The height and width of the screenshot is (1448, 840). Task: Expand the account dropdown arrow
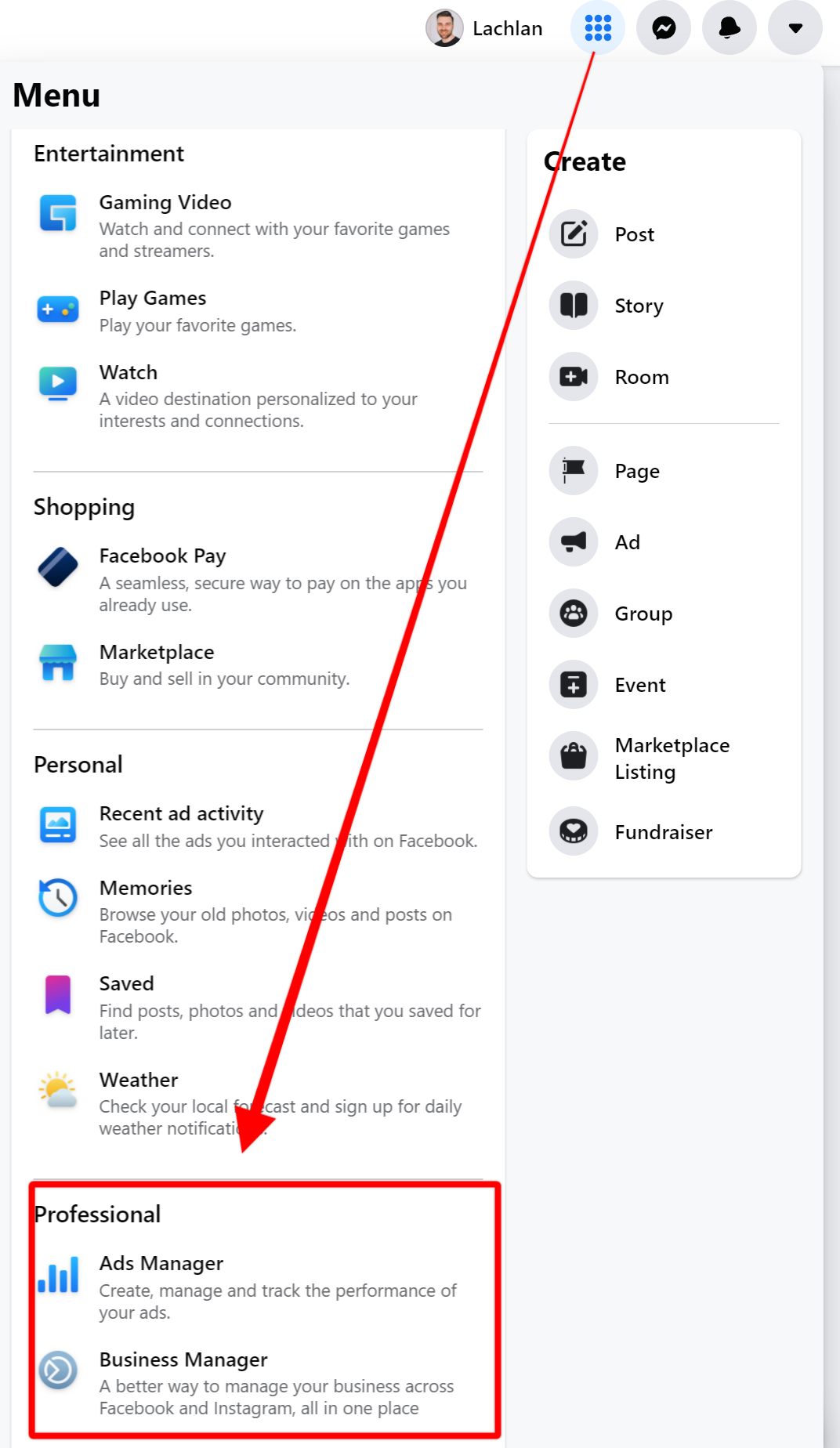(795, 28)
